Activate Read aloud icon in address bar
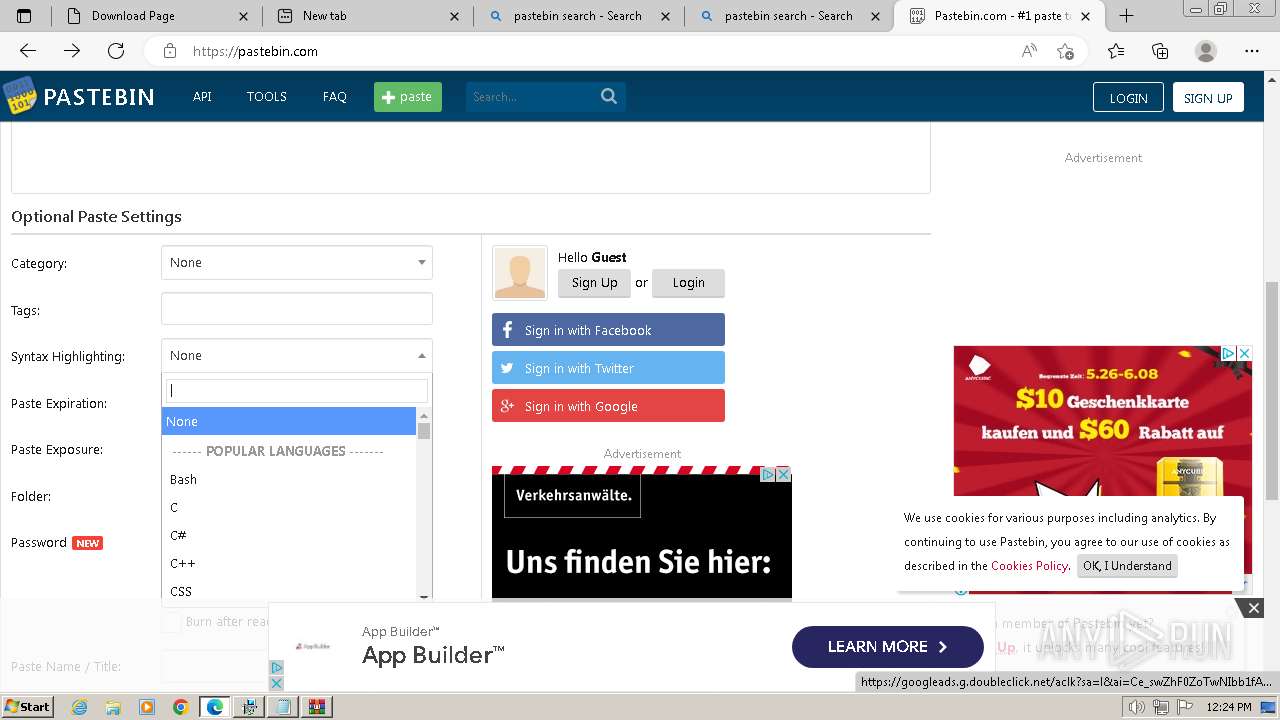The width and height of the screenshot is (1280, 720). coord(1029,51)
